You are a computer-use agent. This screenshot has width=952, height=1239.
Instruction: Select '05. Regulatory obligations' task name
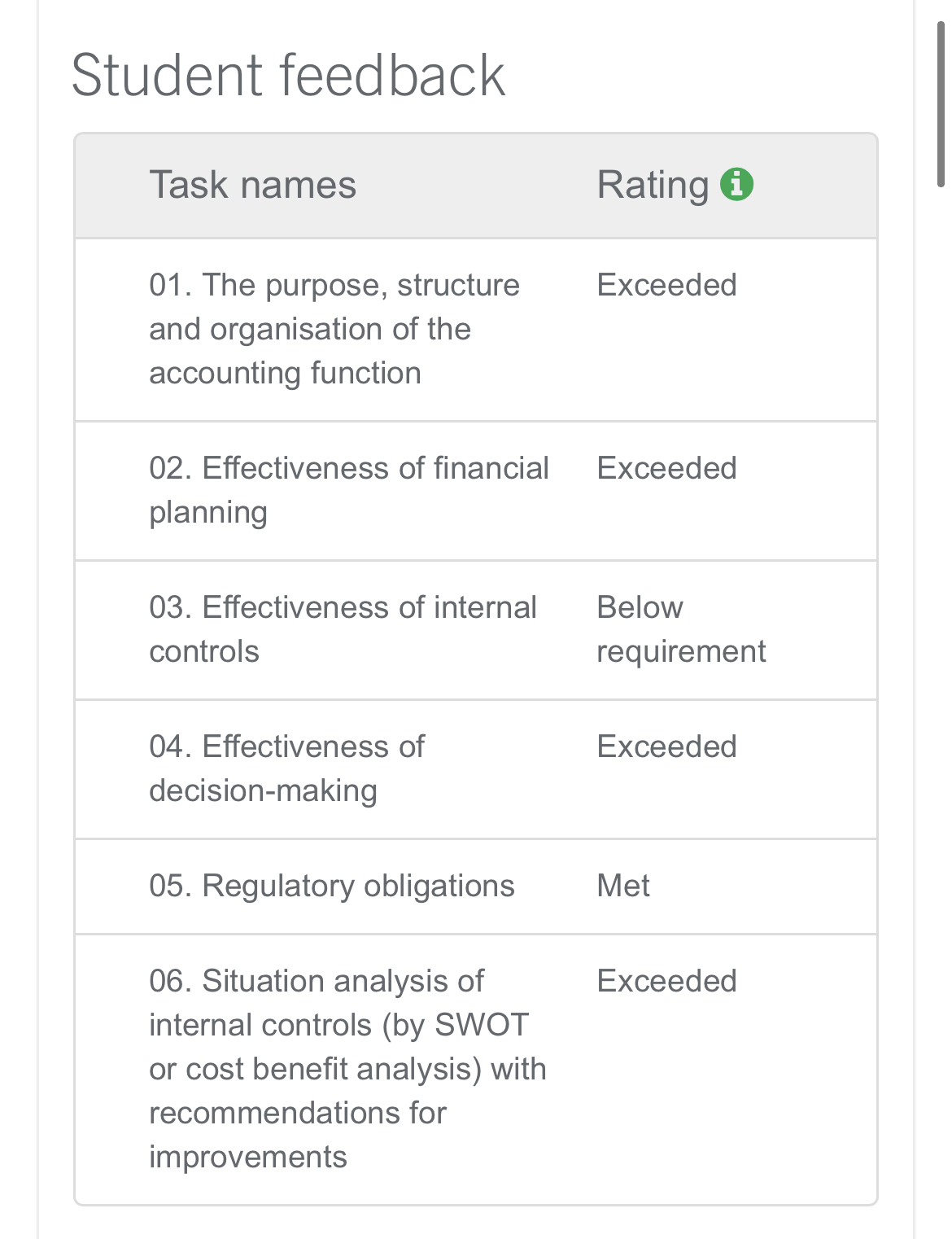[331, 887]
